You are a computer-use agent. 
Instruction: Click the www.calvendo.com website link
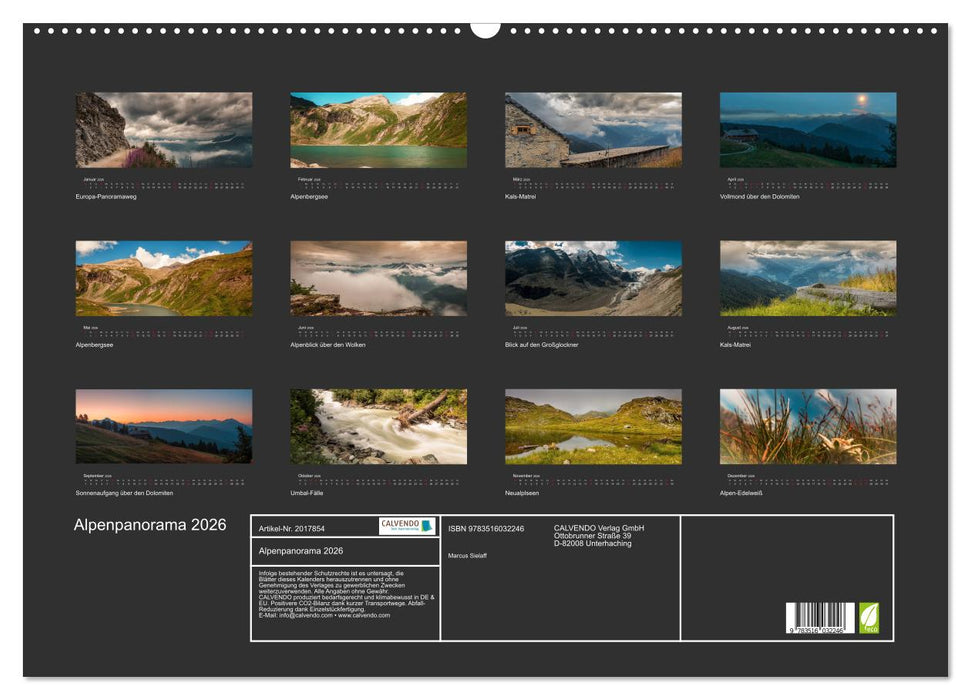pyautogui.click(x=365, y=615)
